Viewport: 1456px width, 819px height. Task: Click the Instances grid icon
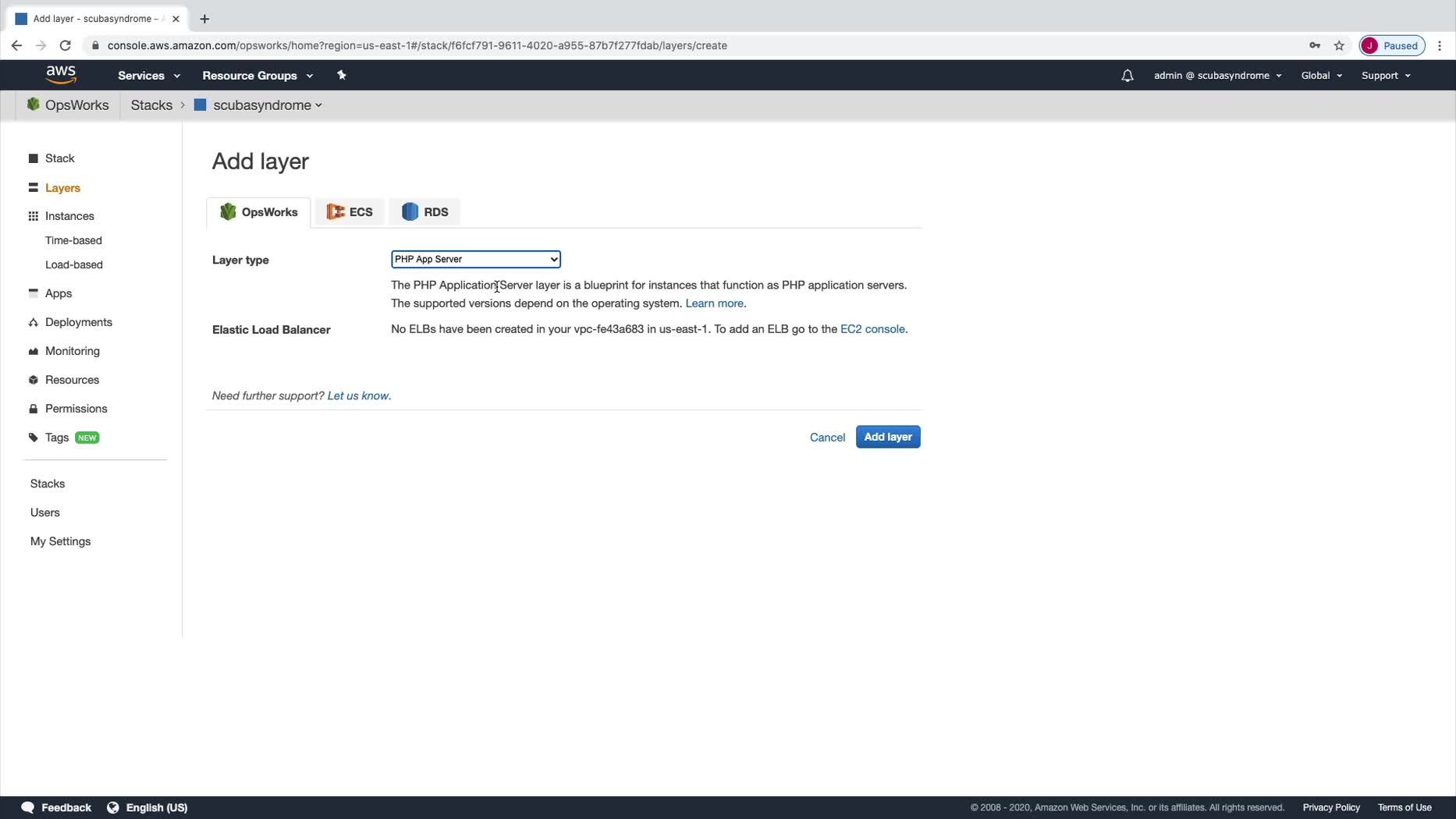point(33,216)
